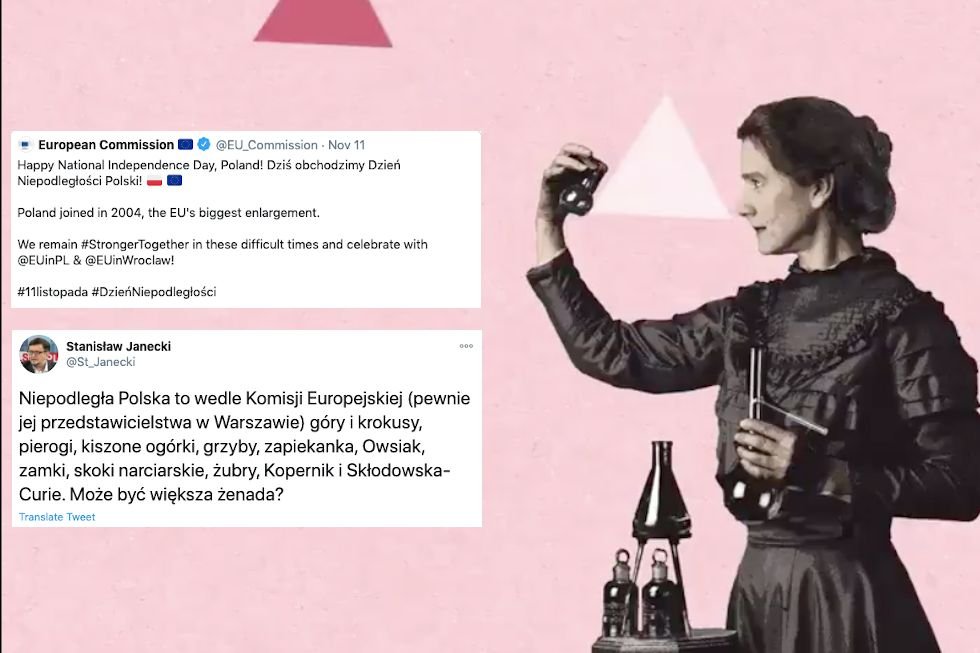Click the Polish flag emoji in the tweet
Screen dimensions: 980x653
[x=154, y=181]
